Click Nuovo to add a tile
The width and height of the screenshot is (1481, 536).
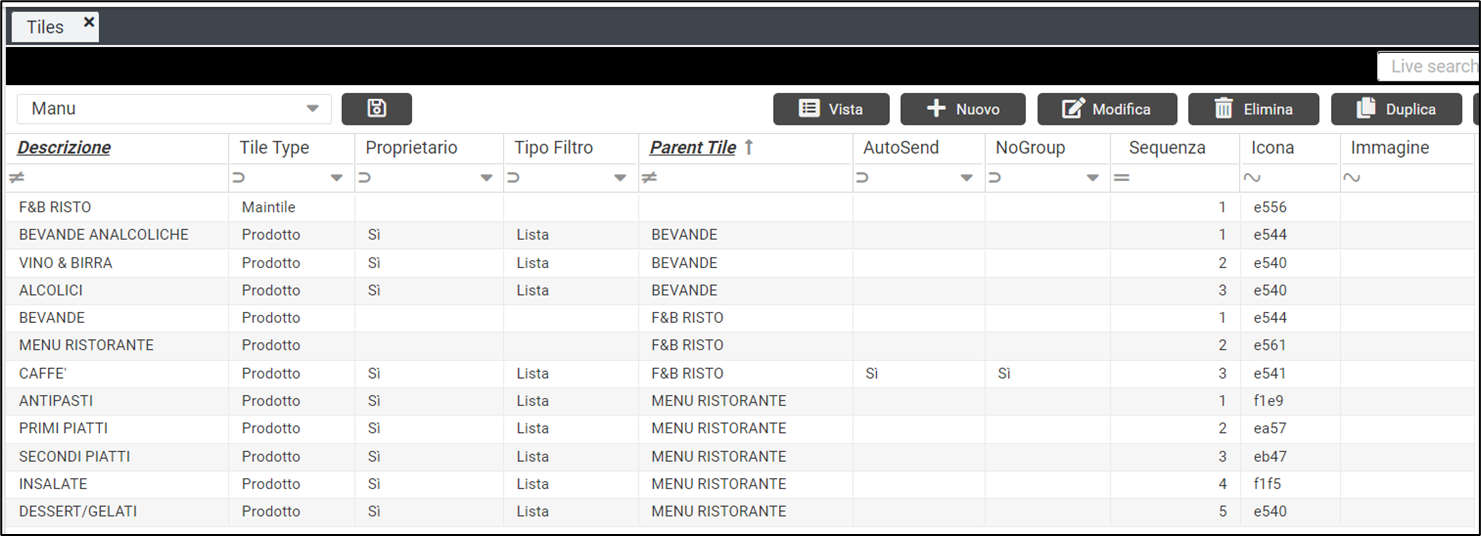pos(963,109)
